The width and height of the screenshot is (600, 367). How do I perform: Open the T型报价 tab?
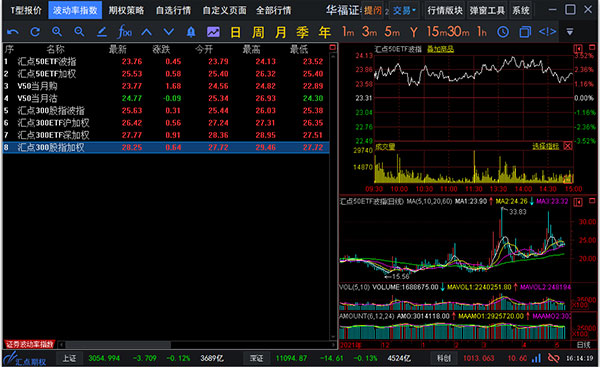click(x=25, y=10)
